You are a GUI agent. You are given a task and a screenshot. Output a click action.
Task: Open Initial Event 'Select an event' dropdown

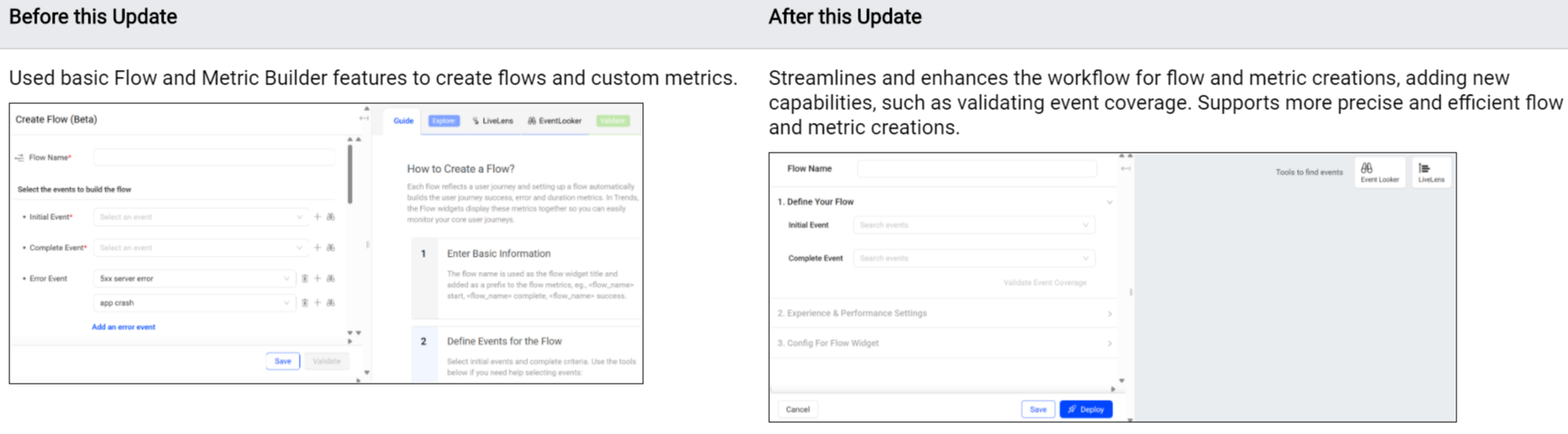(x=200, y=217)
